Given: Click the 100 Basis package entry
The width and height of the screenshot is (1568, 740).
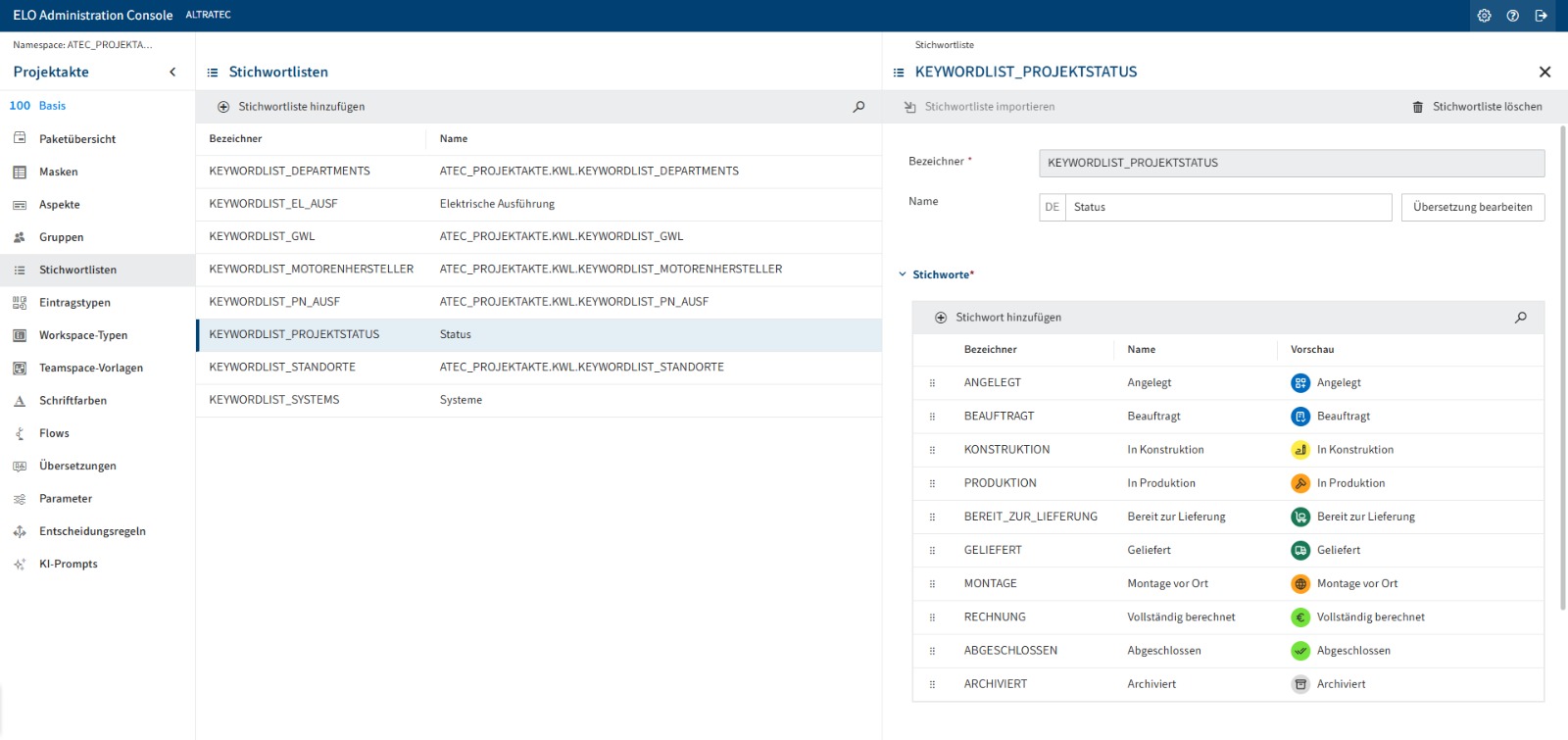Looking at the screenshot, I should pos(37,106).
